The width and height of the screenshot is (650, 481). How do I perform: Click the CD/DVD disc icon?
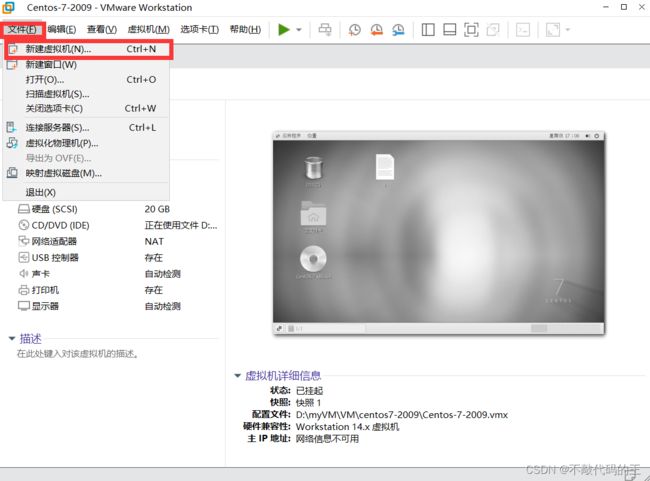coord(24,225)
